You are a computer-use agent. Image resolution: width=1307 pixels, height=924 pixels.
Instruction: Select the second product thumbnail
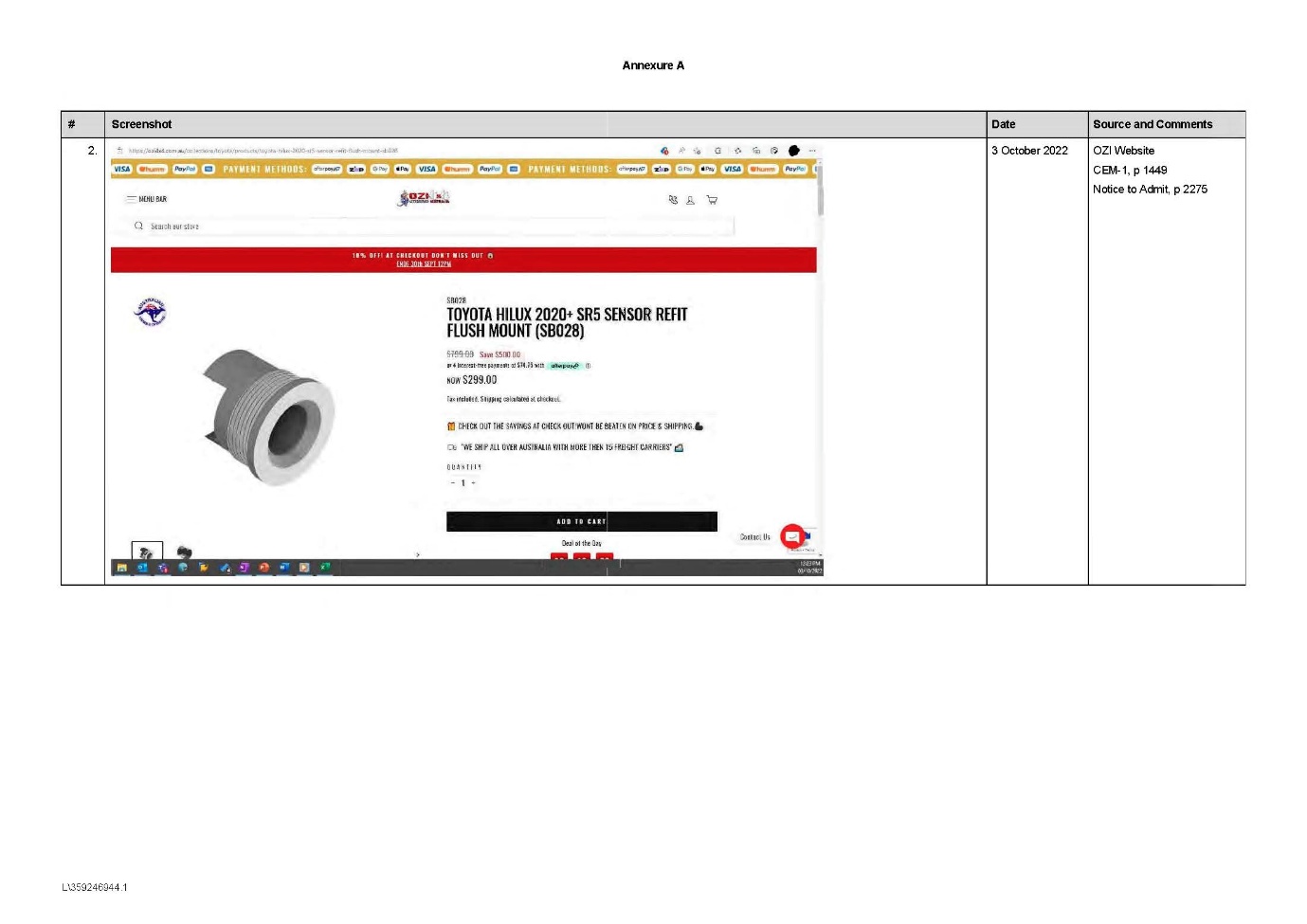coord(184,552)
